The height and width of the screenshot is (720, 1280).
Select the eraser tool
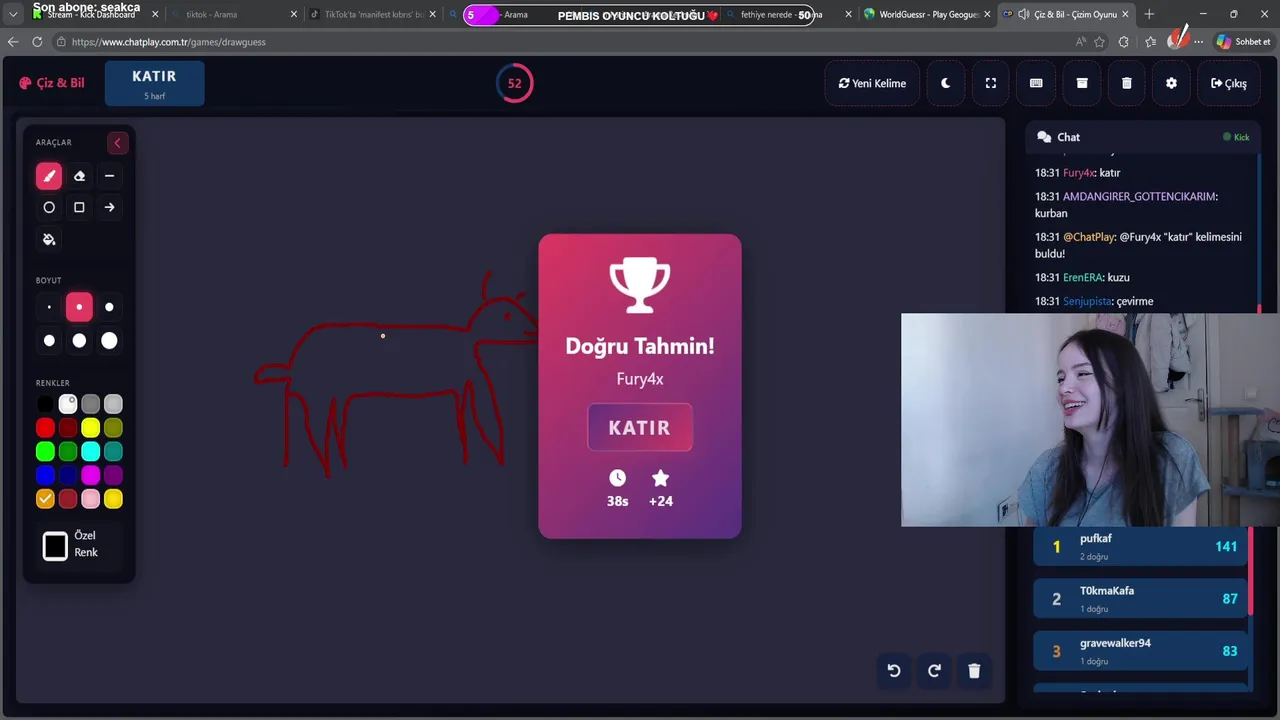(x=79, y=176)
